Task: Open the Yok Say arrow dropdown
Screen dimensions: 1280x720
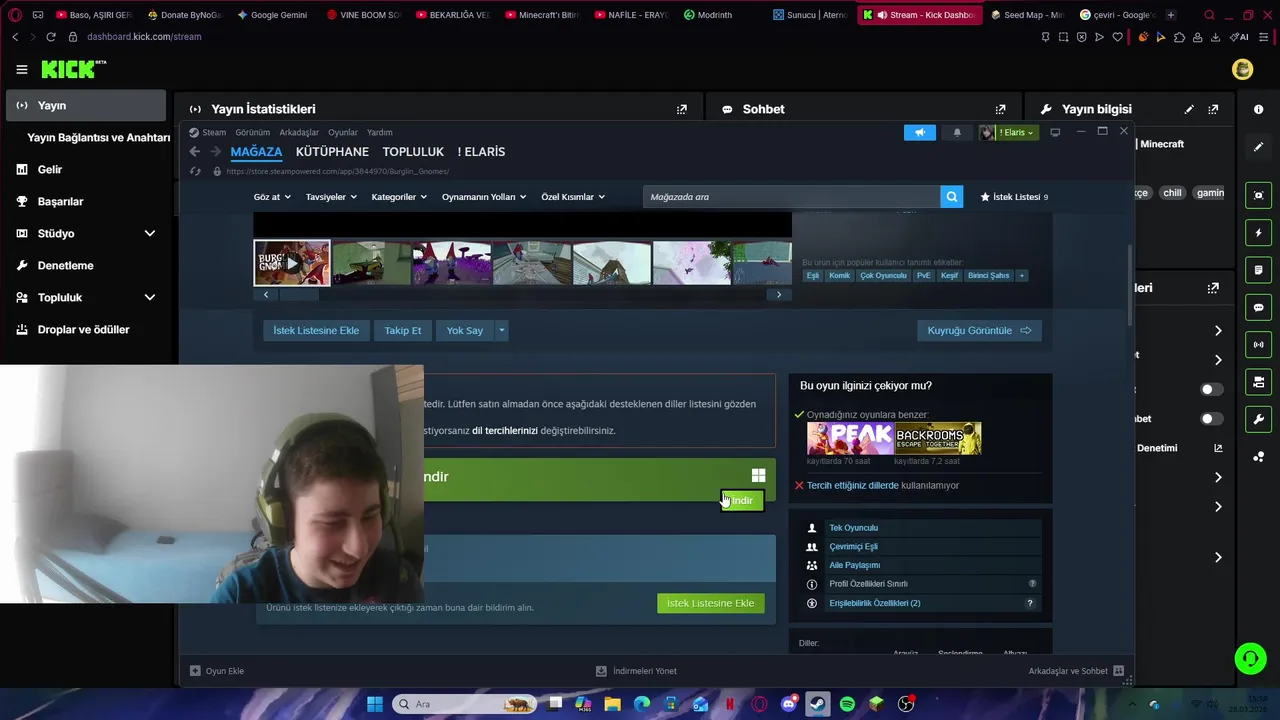Action: (x=502, y=330)
